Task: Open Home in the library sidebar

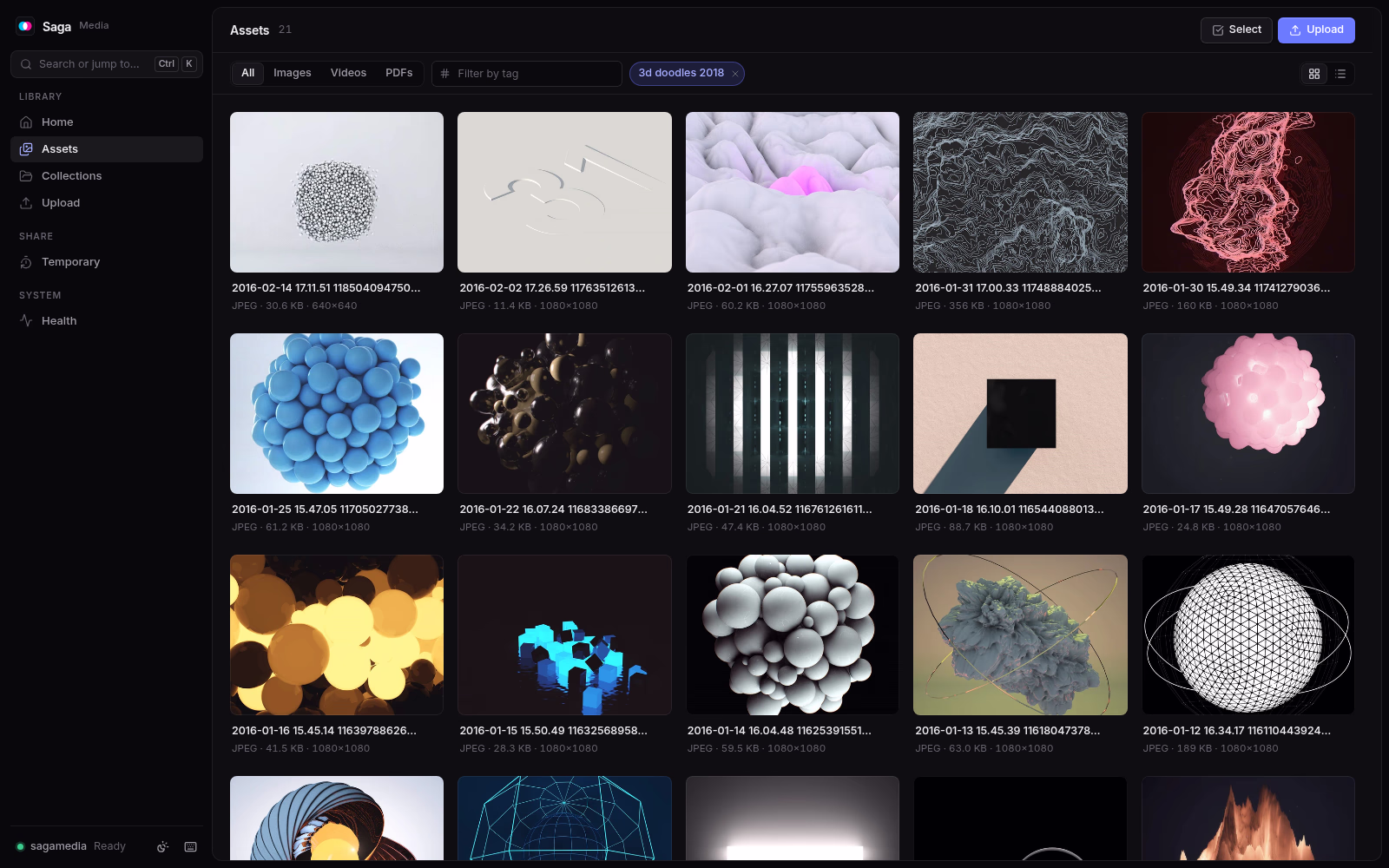Action: click(x=107, y=122)
